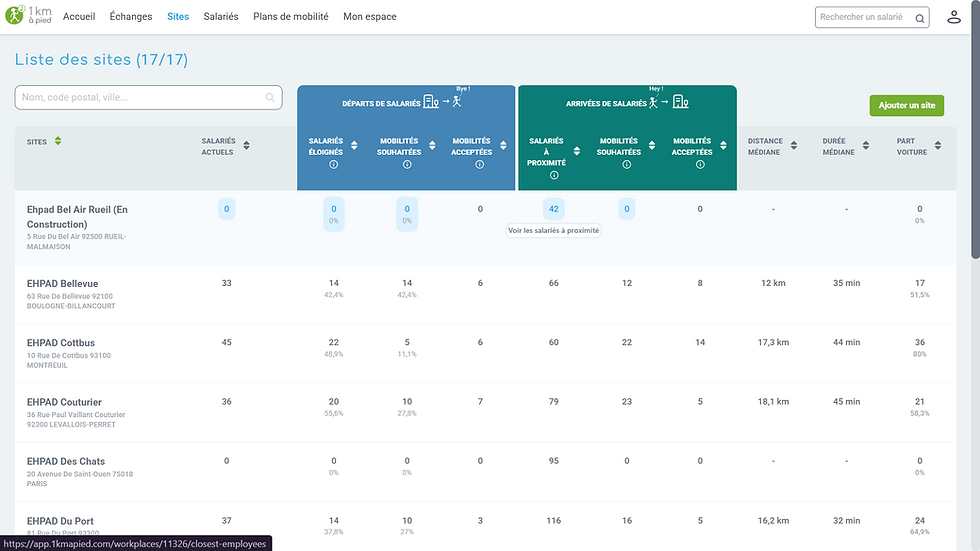This screenshot has width=980, height=551.
Task: Sort by Durée médiane column
Action: click(x=866, y=146)
